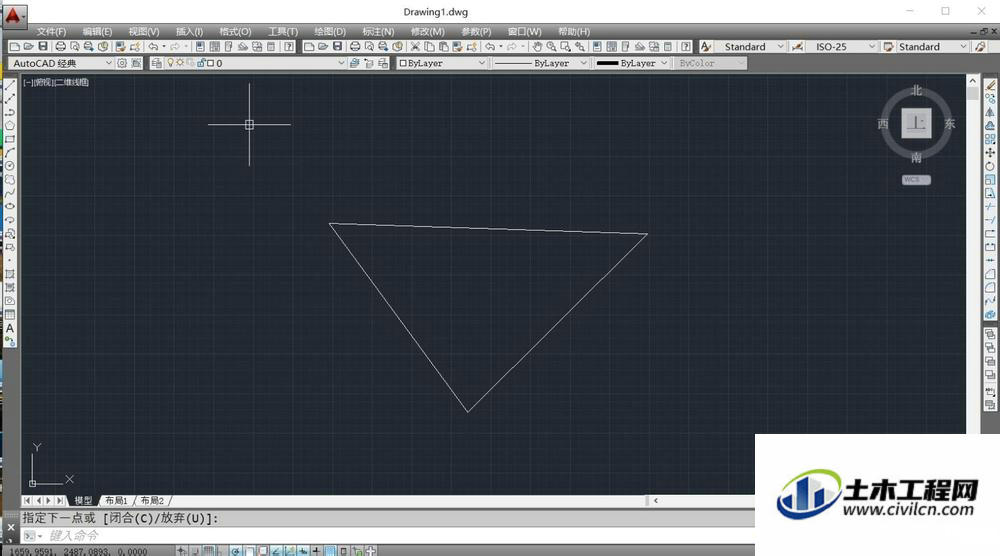Select the Scale modify tool
1000x556 pixels.
990,179
